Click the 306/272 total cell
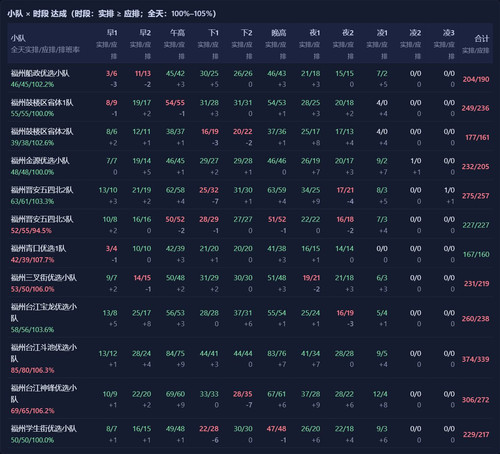Image resolution: width=500 pixels, height=454 pixels. click(475, 400)
